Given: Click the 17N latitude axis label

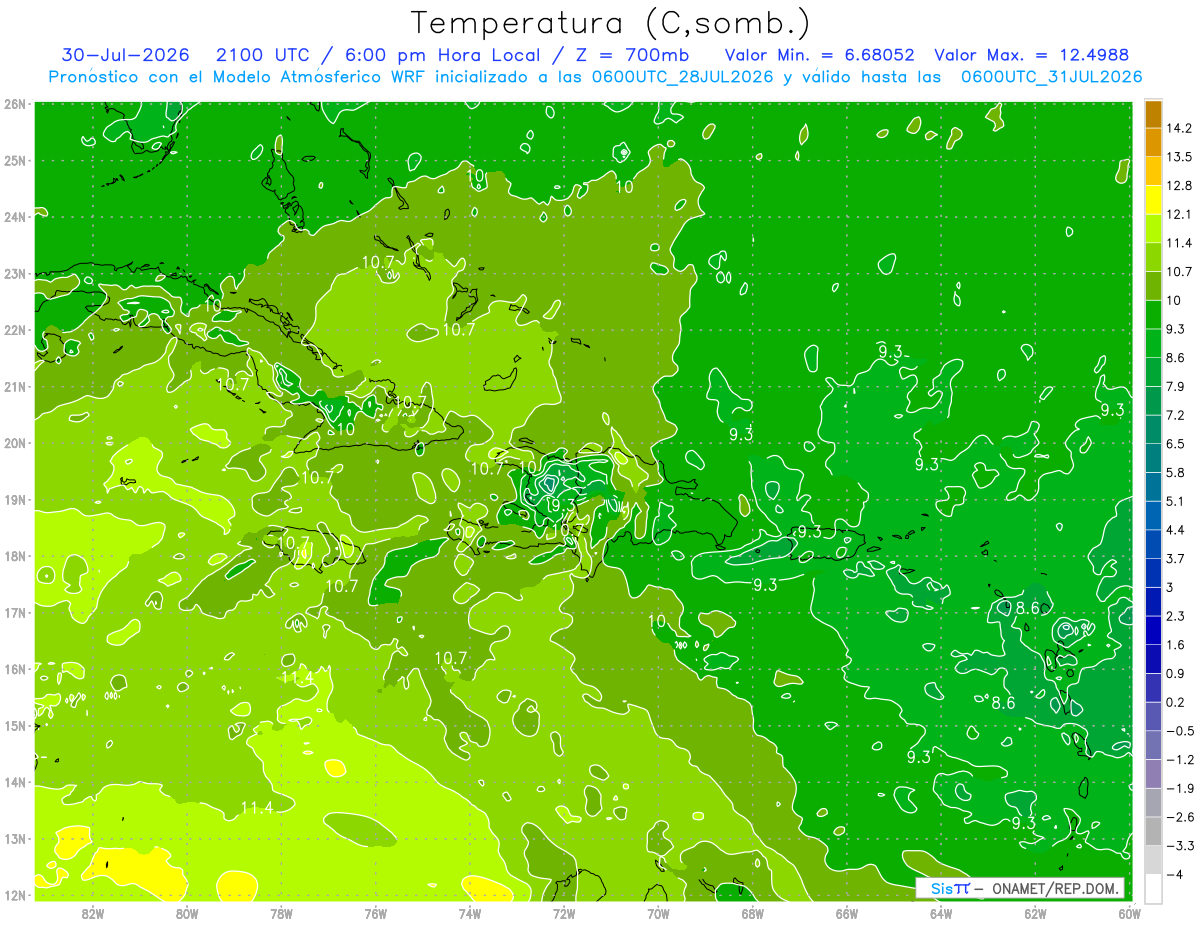Looking at the screenshot, I should 14,612.
